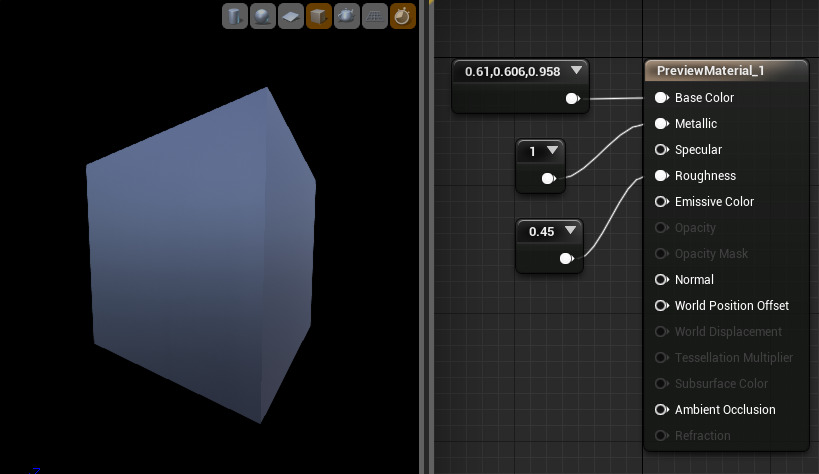Select the sphere preview shape

263,16
